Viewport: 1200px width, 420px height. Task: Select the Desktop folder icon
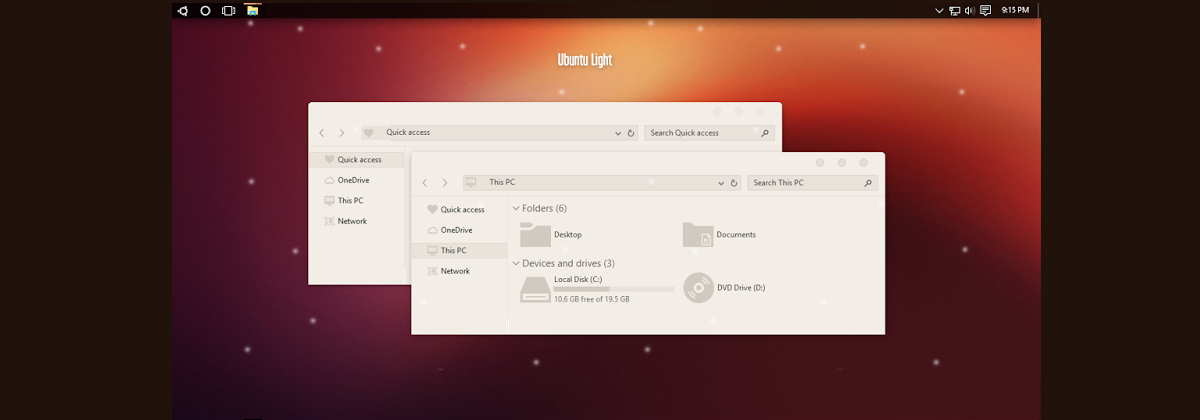pos(535,235)
